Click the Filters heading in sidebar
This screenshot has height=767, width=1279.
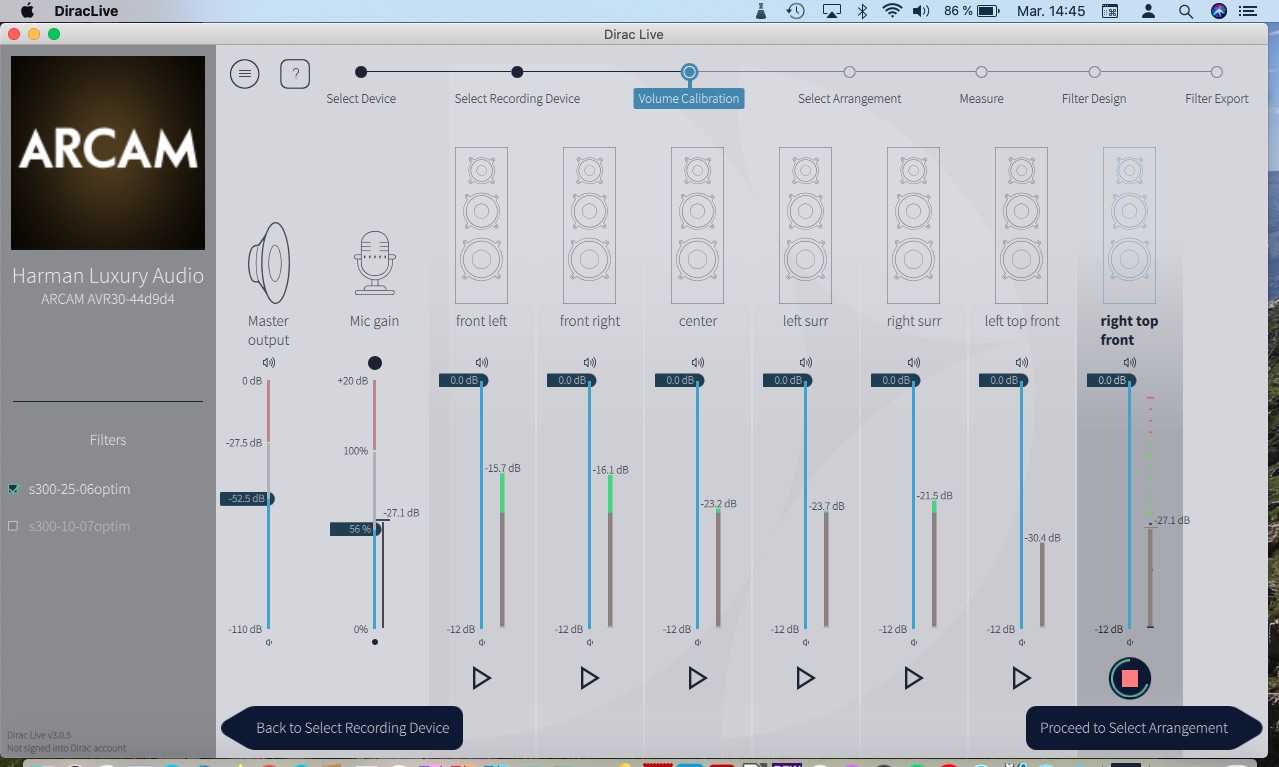[x=108, y=440]
